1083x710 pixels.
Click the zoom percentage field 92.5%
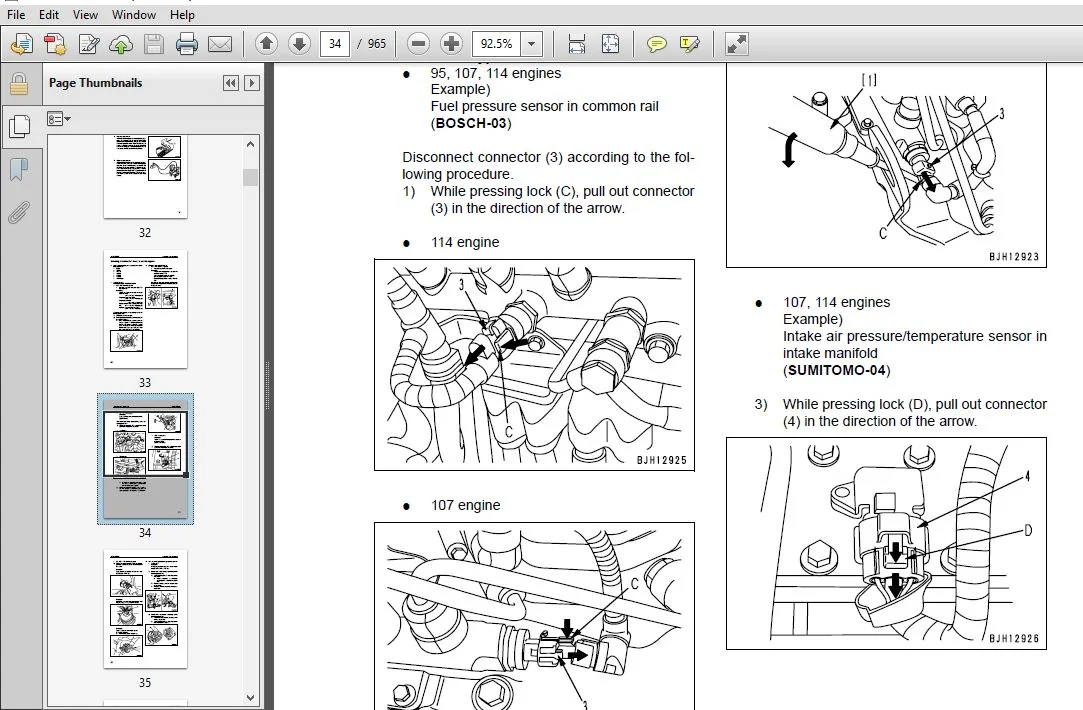[497, 44]
